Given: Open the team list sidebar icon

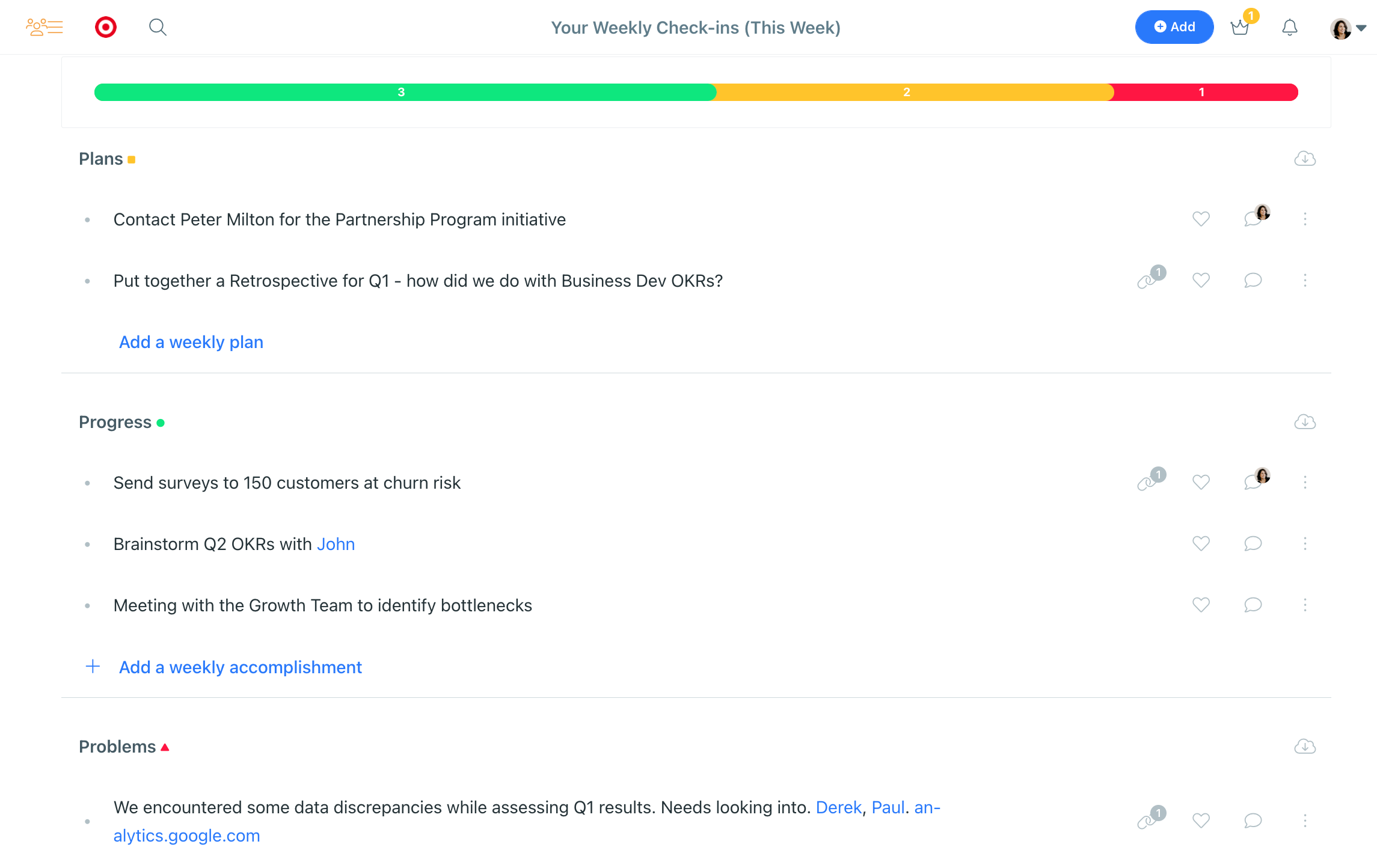Looking at the screenshot, I should 44,27.
